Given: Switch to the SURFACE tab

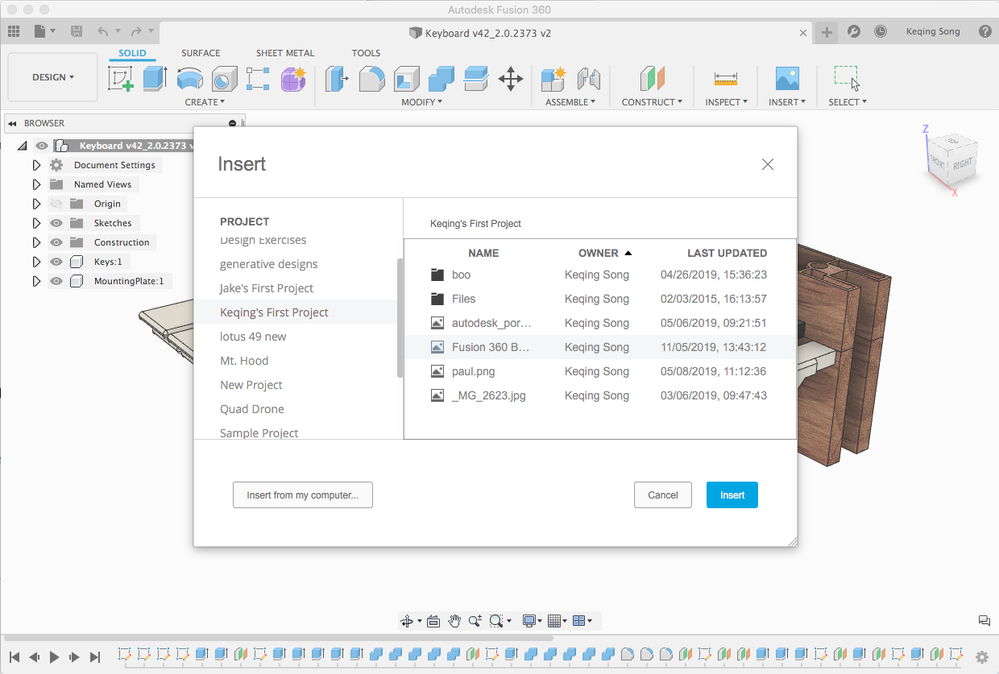Looking at the screenshot, I should (x=201, y=53).
